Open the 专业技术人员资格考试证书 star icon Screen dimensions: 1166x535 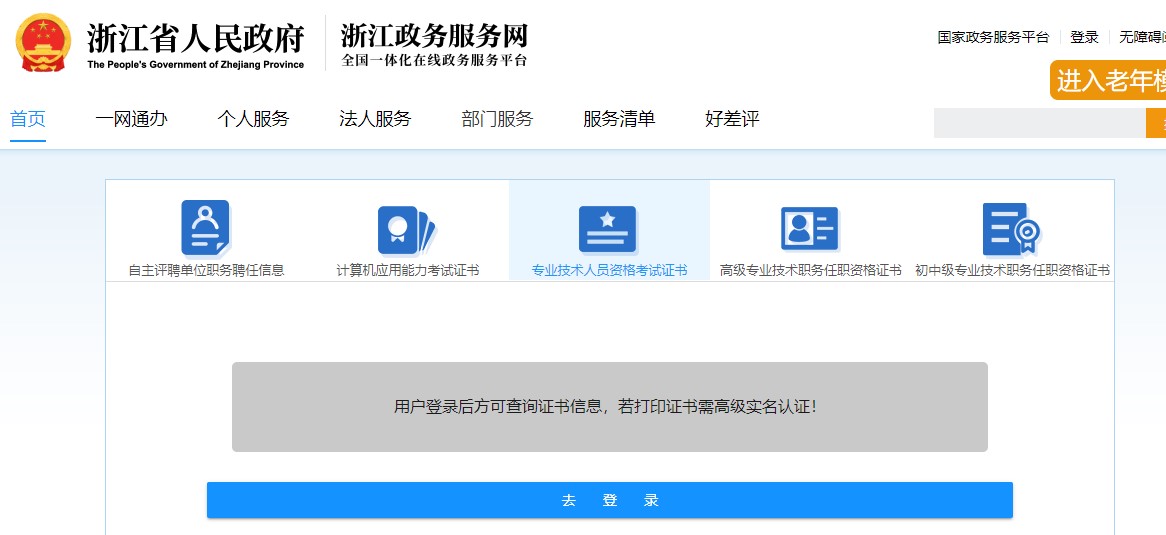point(608,230)
